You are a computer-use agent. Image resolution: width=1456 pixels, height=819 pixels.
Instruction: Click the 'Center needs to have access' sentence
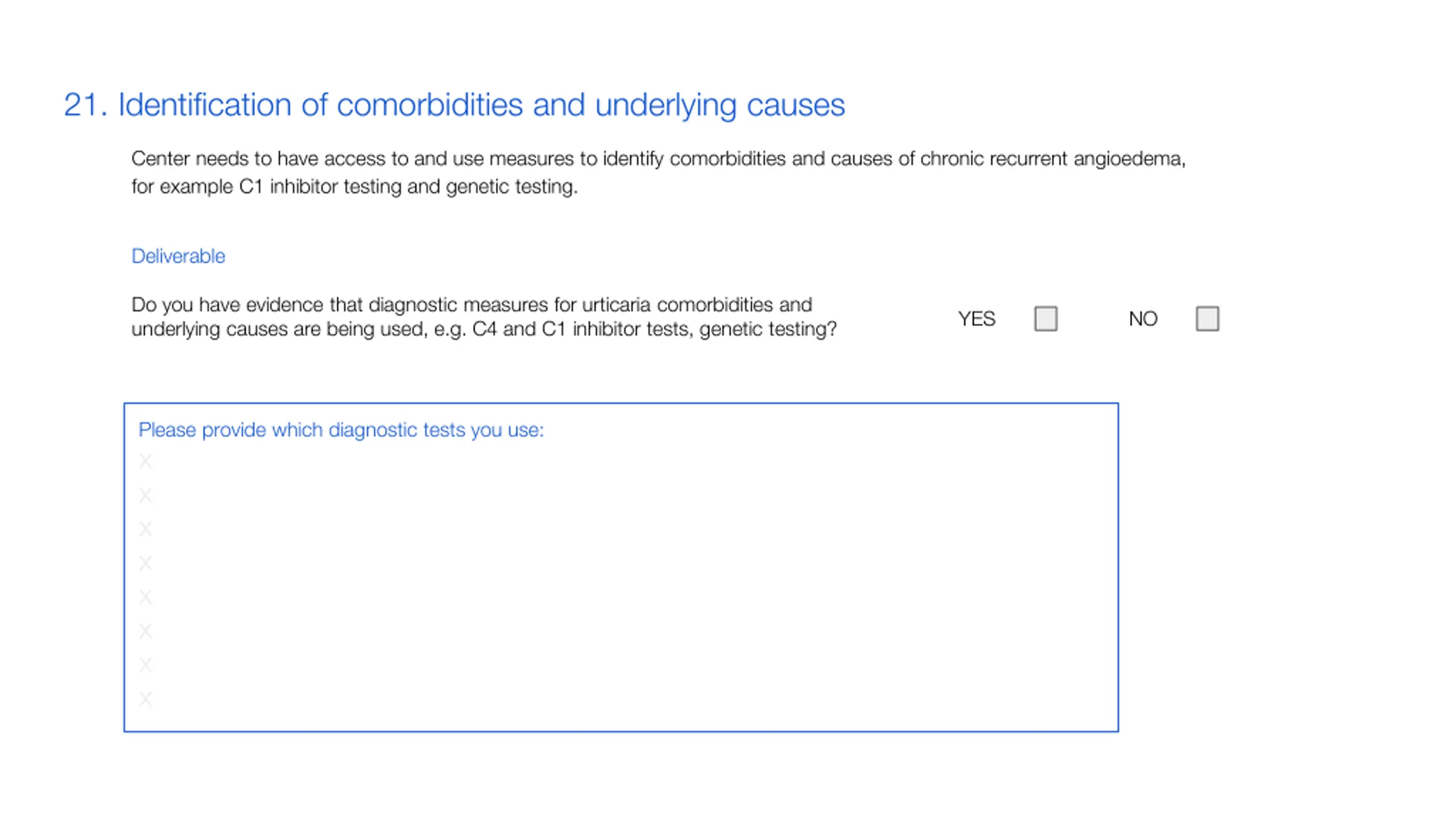658,159
